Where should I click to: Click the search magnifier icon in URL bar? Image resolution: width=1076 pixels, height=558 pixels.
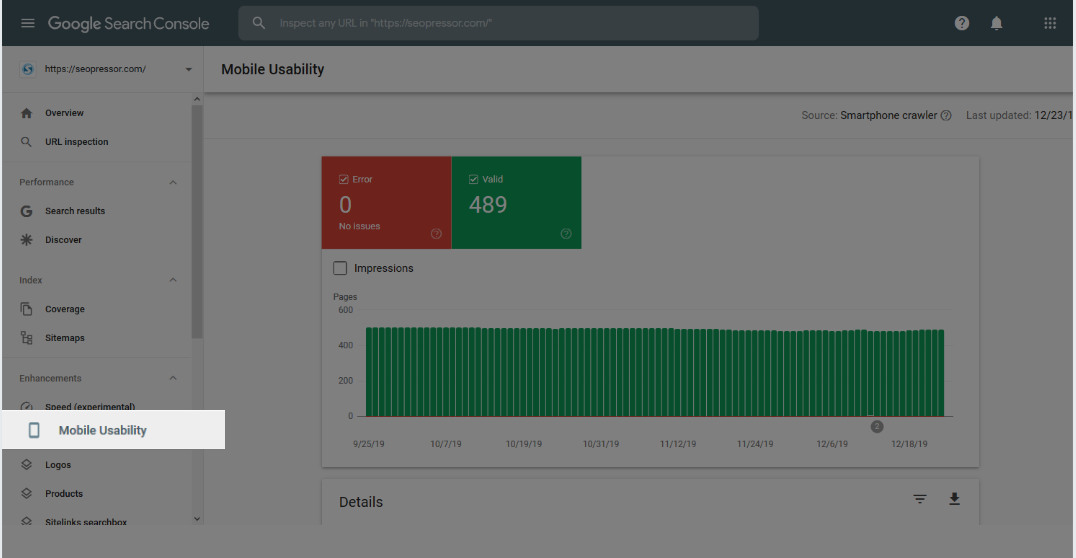(259, 23)
